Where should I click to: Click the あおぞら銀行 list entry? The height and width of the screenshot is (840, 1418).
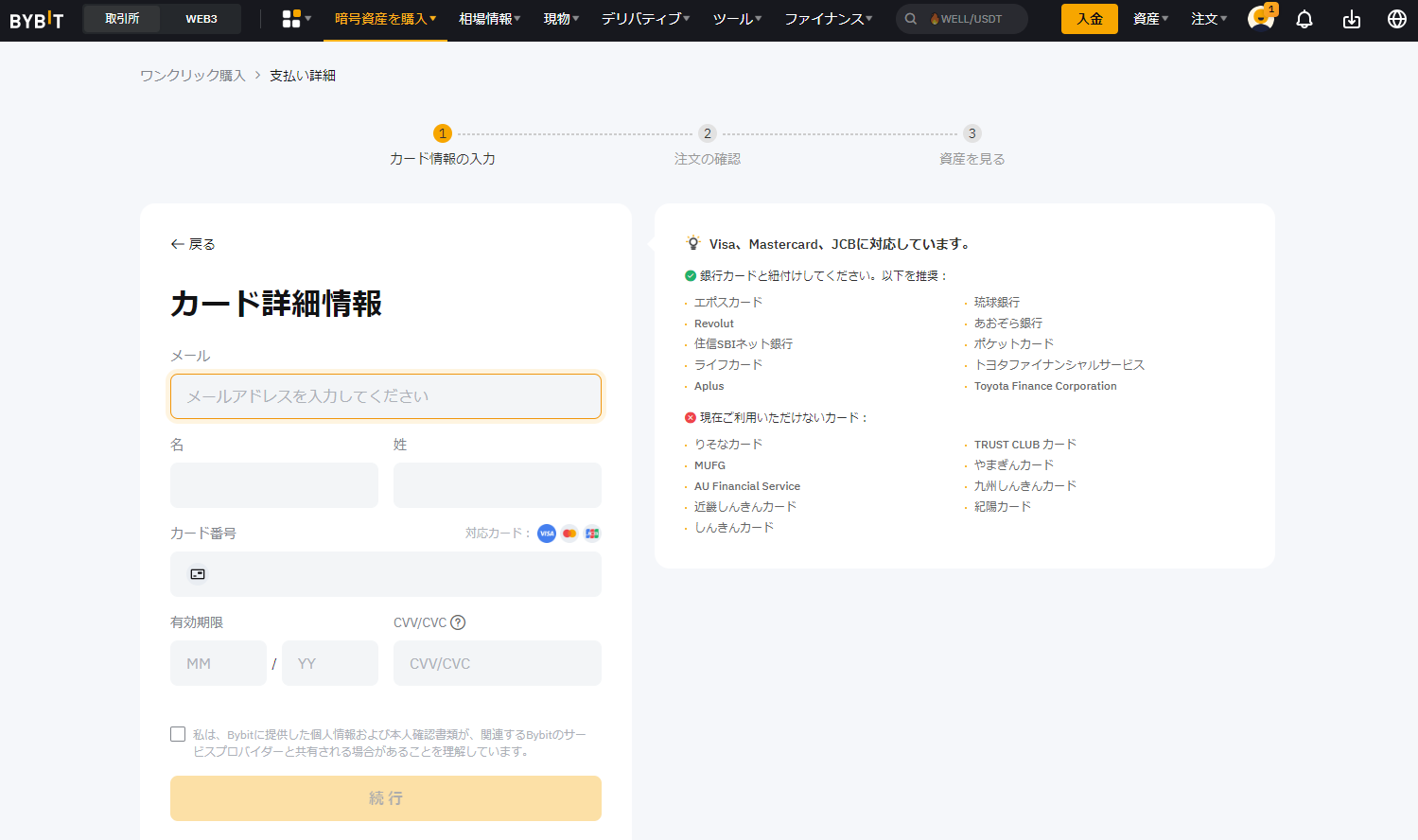1008,324
